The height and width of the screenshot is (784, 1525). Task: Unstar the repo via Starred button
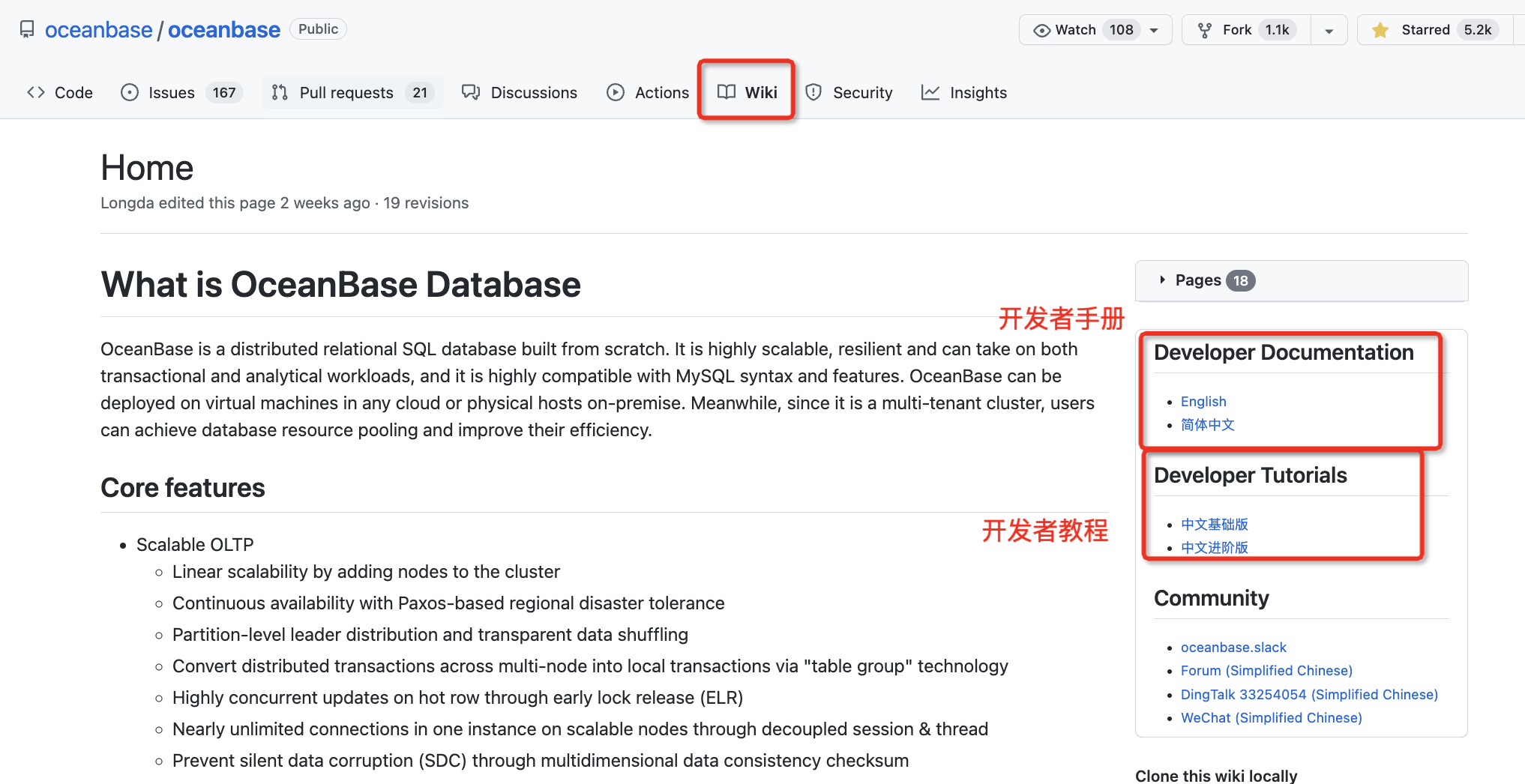[x=1425, y=30]
